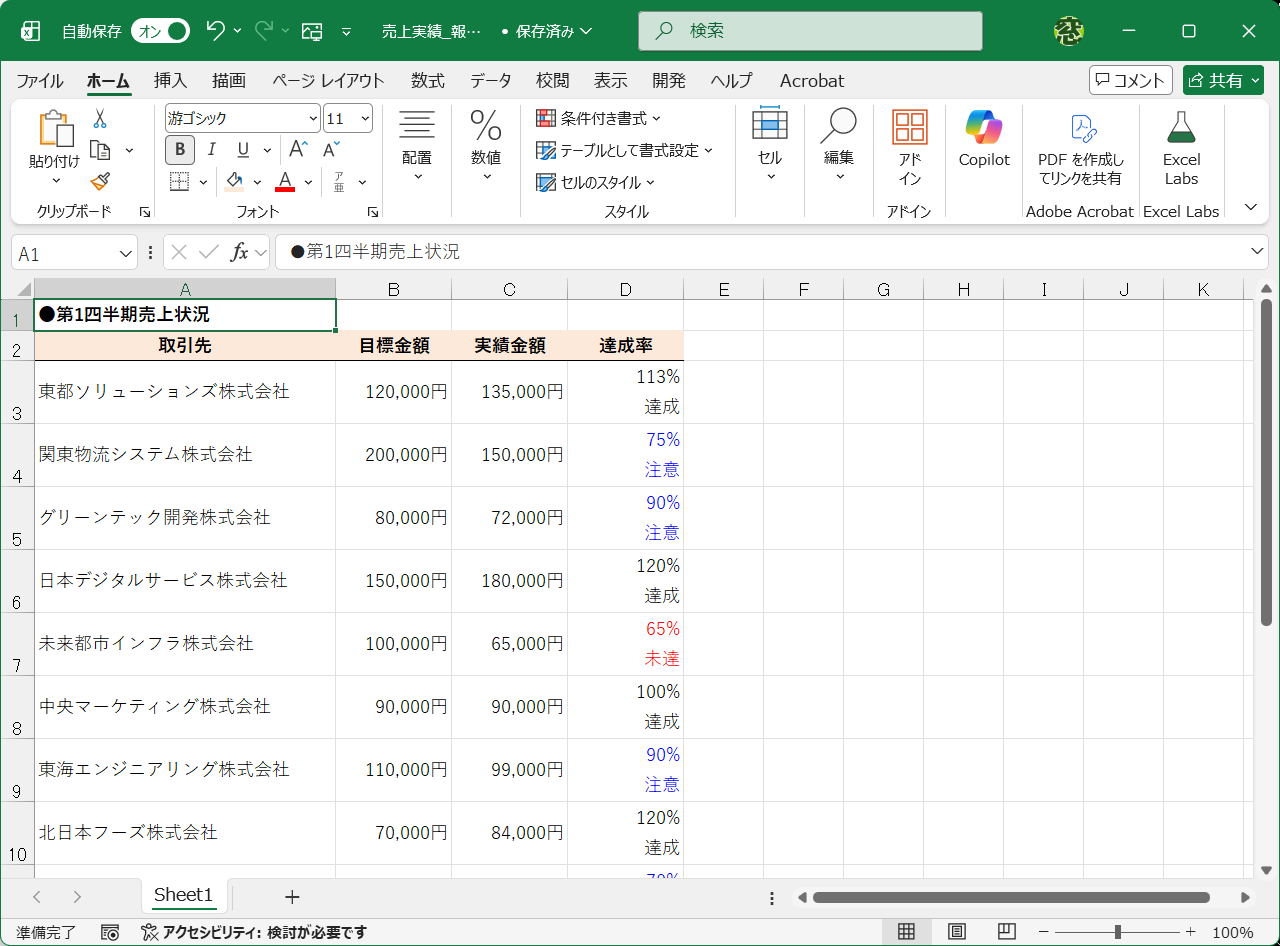The height and width of the screenshot is (946, 1280).
Task: Click the Cut scissors icon
Action: tap(100, 119)
